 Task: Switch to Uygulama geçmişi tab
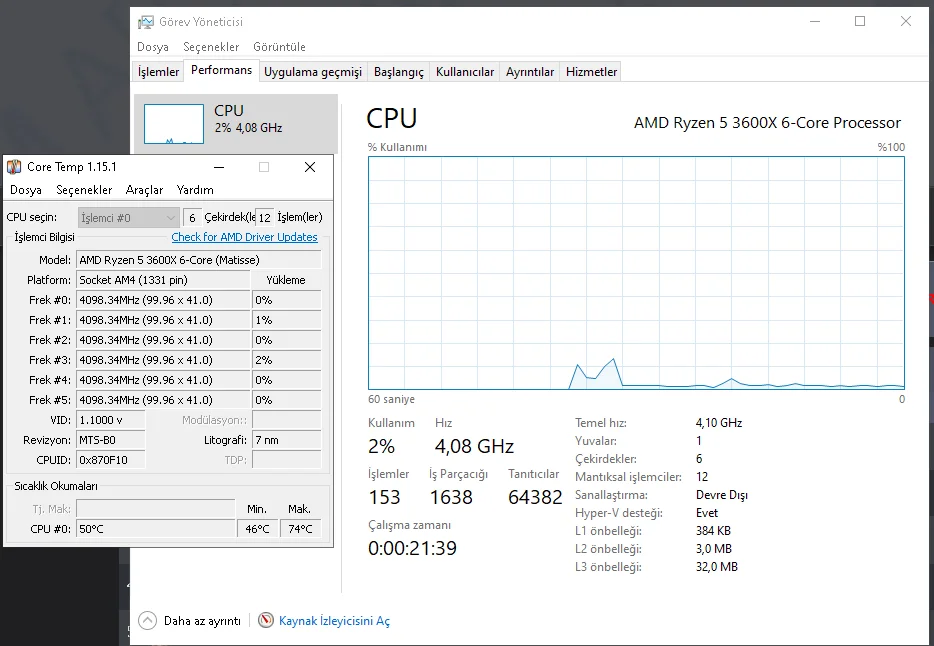tap(313, 71)
